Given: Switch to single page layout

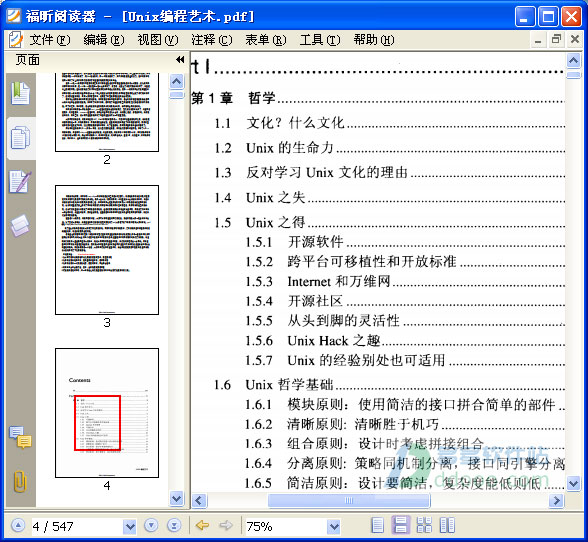Looking at the screenshot, I should click(x=377, y=525).
